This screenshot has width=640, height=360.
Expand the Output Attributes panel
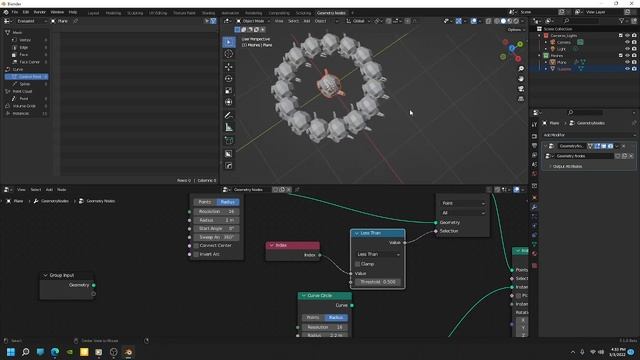pyautogui.click(x=568, y=167)
